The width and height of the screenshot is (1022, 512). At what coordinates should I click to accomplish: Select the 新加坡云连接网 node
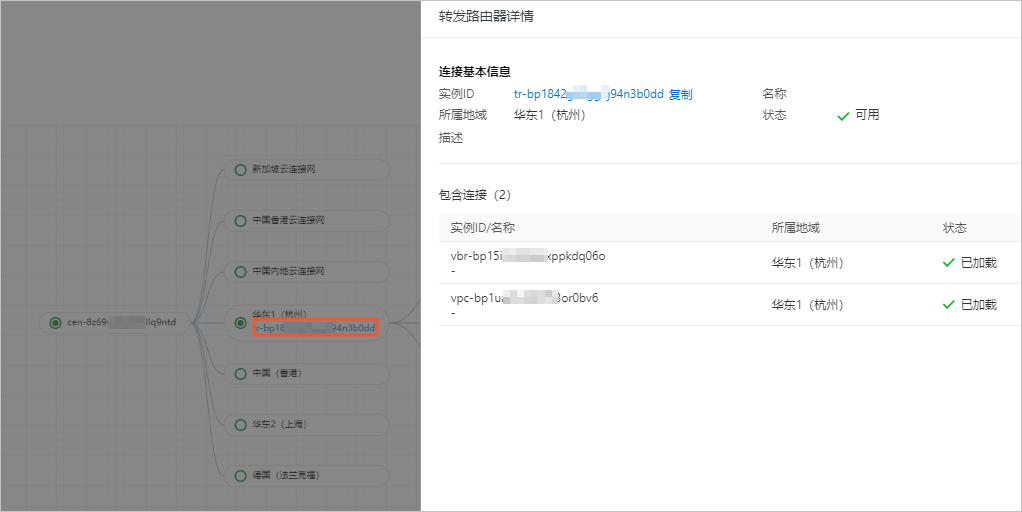306,169
